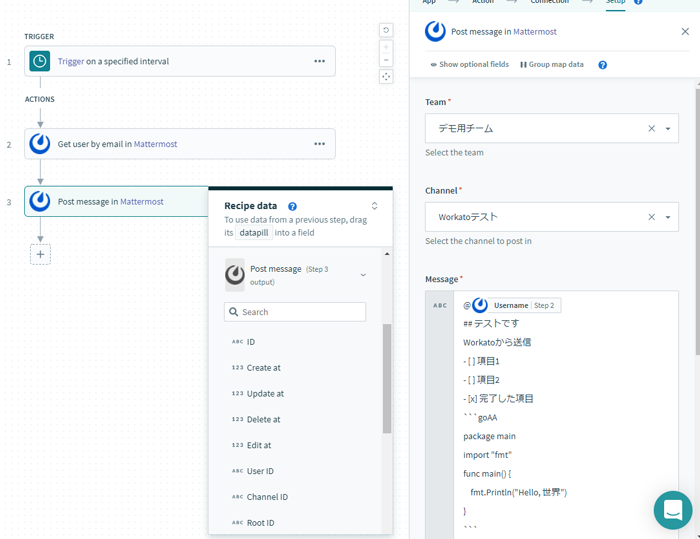Click Show optional fields

pyautogui.click(x=469, y=64)
